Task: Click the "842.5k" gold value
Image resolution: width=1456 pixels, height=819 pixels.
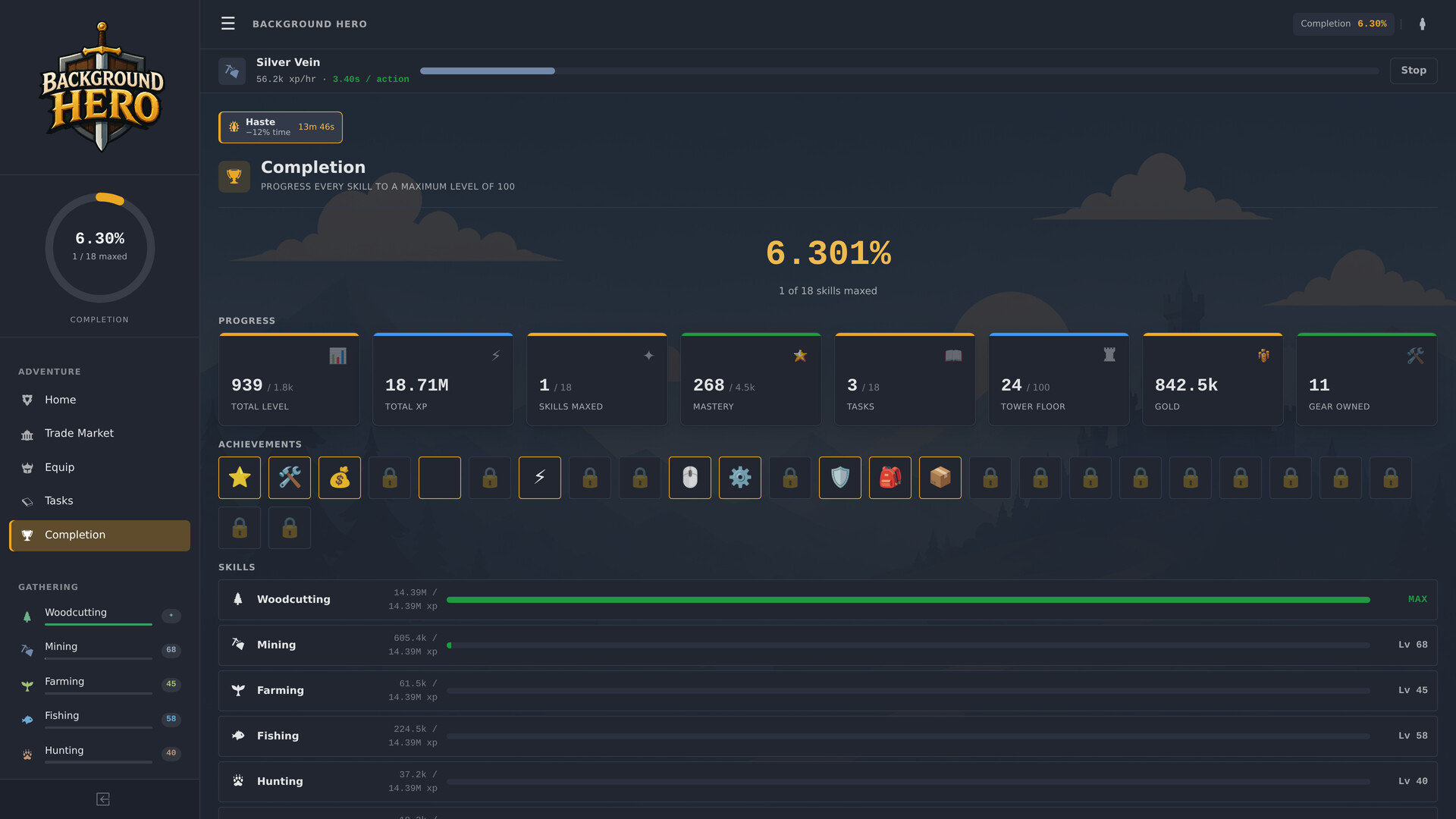Action: [1186, 385]
